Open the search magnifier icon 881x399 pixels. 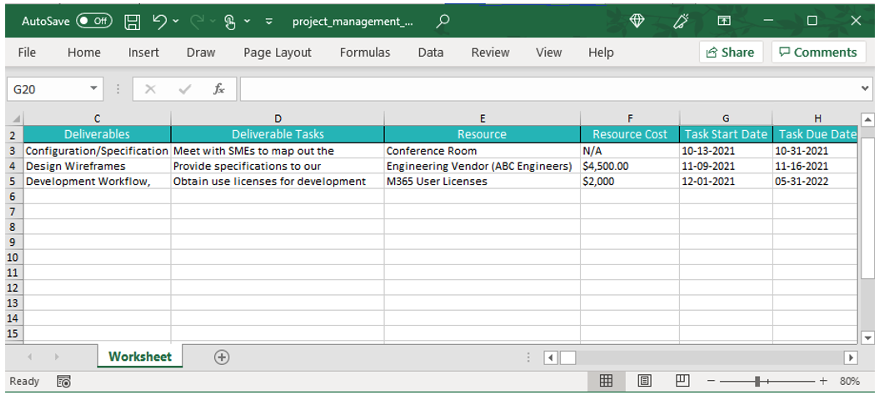(x=443, y=21)
